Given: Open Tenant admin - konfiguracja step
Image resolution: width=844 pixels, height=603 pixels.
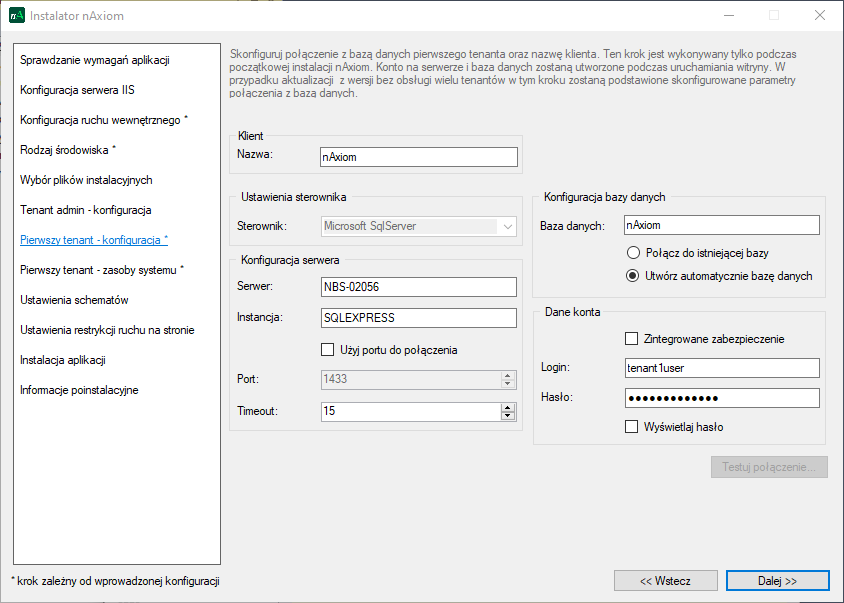Looking at the screenshot, I should (x=86, y=210).
